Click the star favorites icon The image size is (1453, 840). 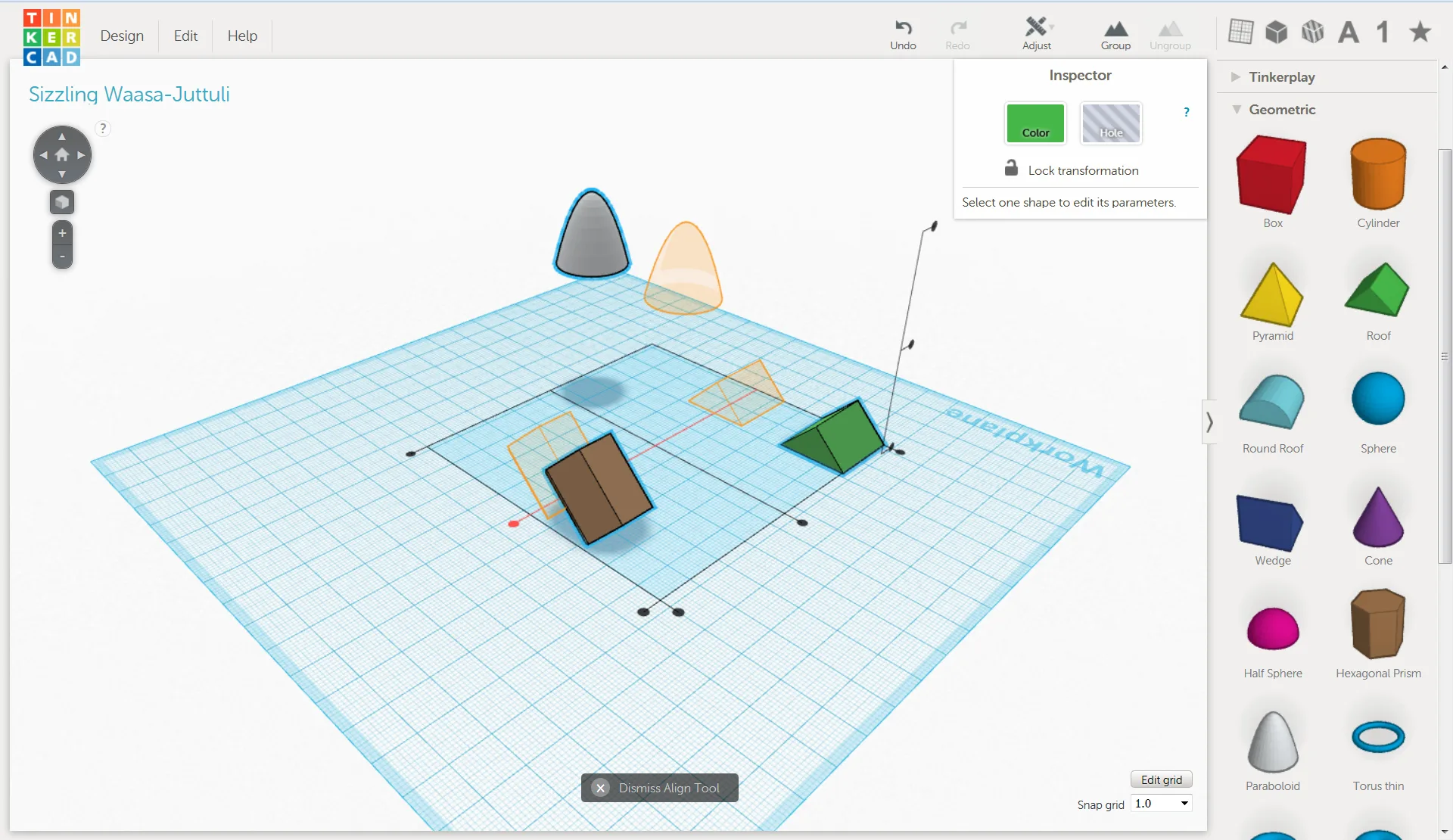(1420, 32)
